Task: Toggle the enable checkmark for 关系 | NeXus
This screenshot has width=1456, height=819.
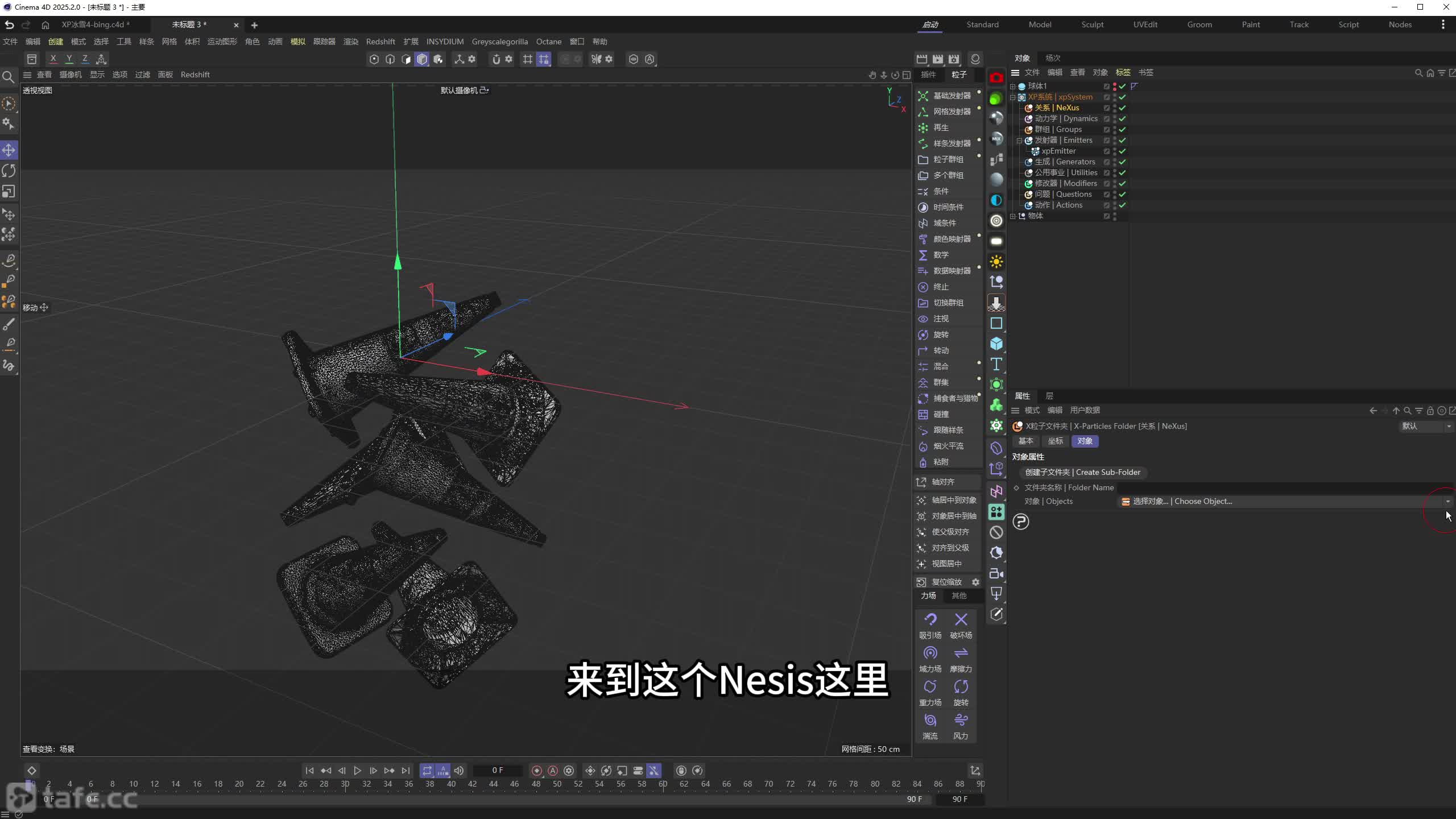Action: tap(1122, 108)
